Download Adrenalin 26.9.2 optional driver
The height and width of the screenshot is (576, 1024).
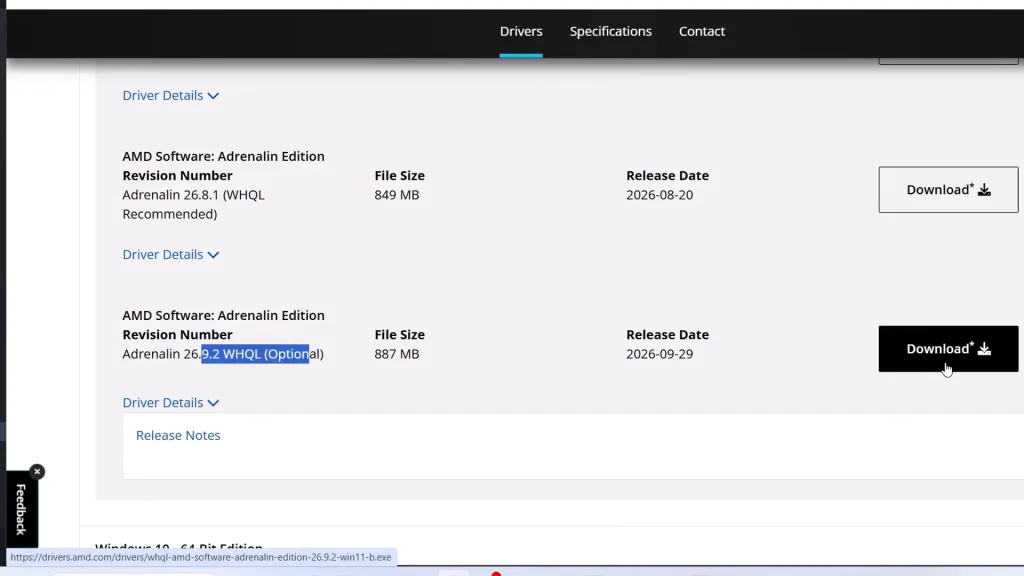click(x=948, y=349)
